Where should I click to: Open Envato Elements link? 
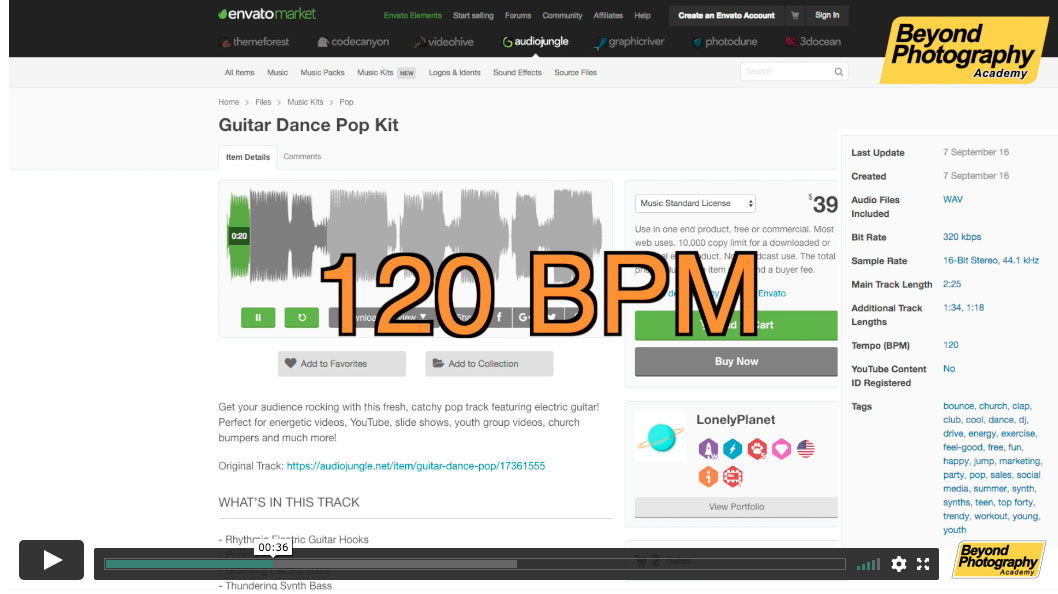click(x=413, y=16)
